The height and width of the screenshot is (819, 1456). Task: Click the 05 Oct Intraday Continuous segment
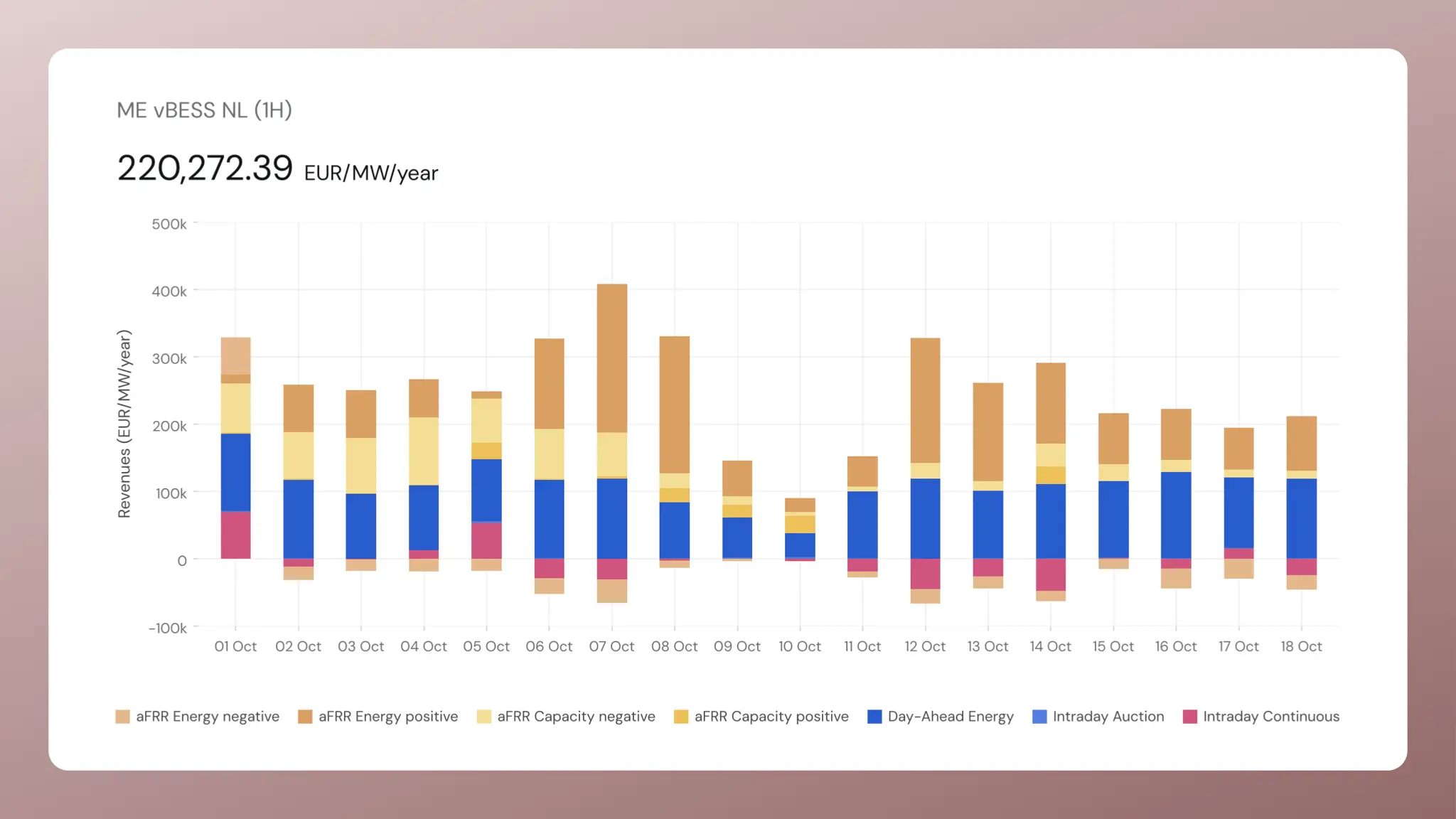click(x=486, y=540)
